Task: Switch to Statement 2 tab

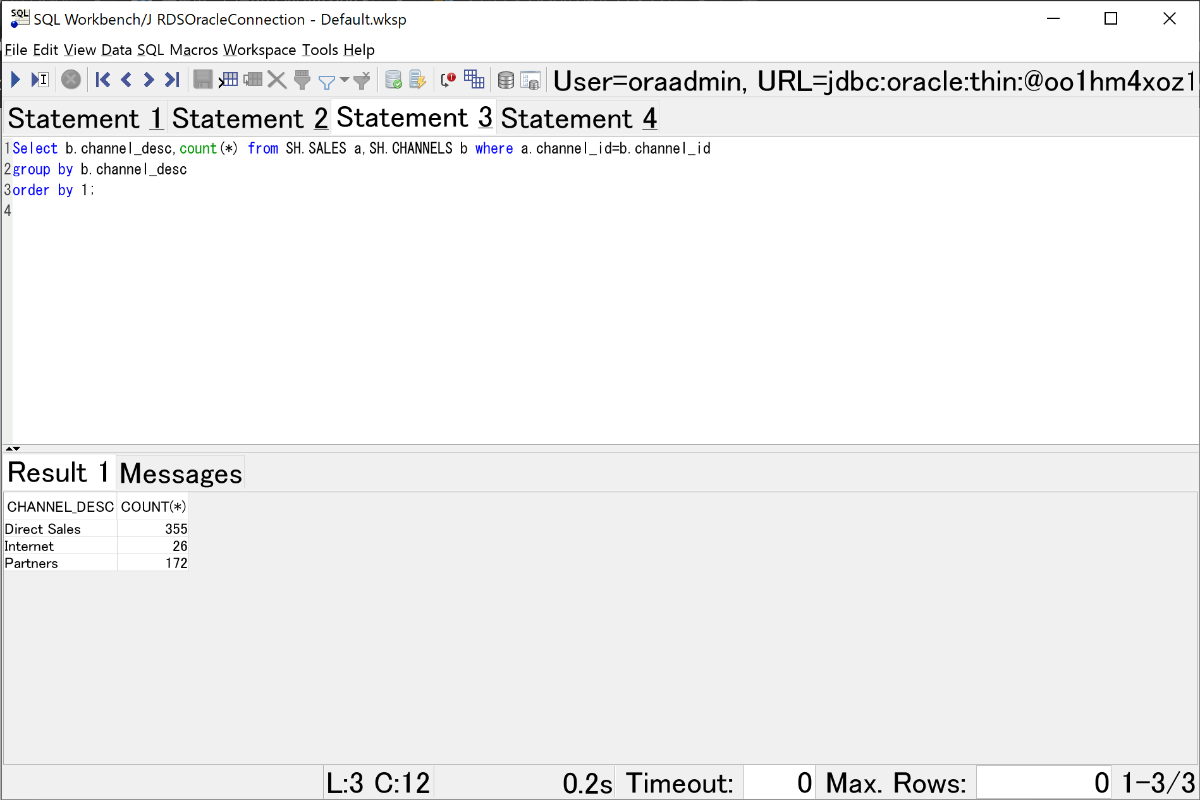Action: [250, 118]
